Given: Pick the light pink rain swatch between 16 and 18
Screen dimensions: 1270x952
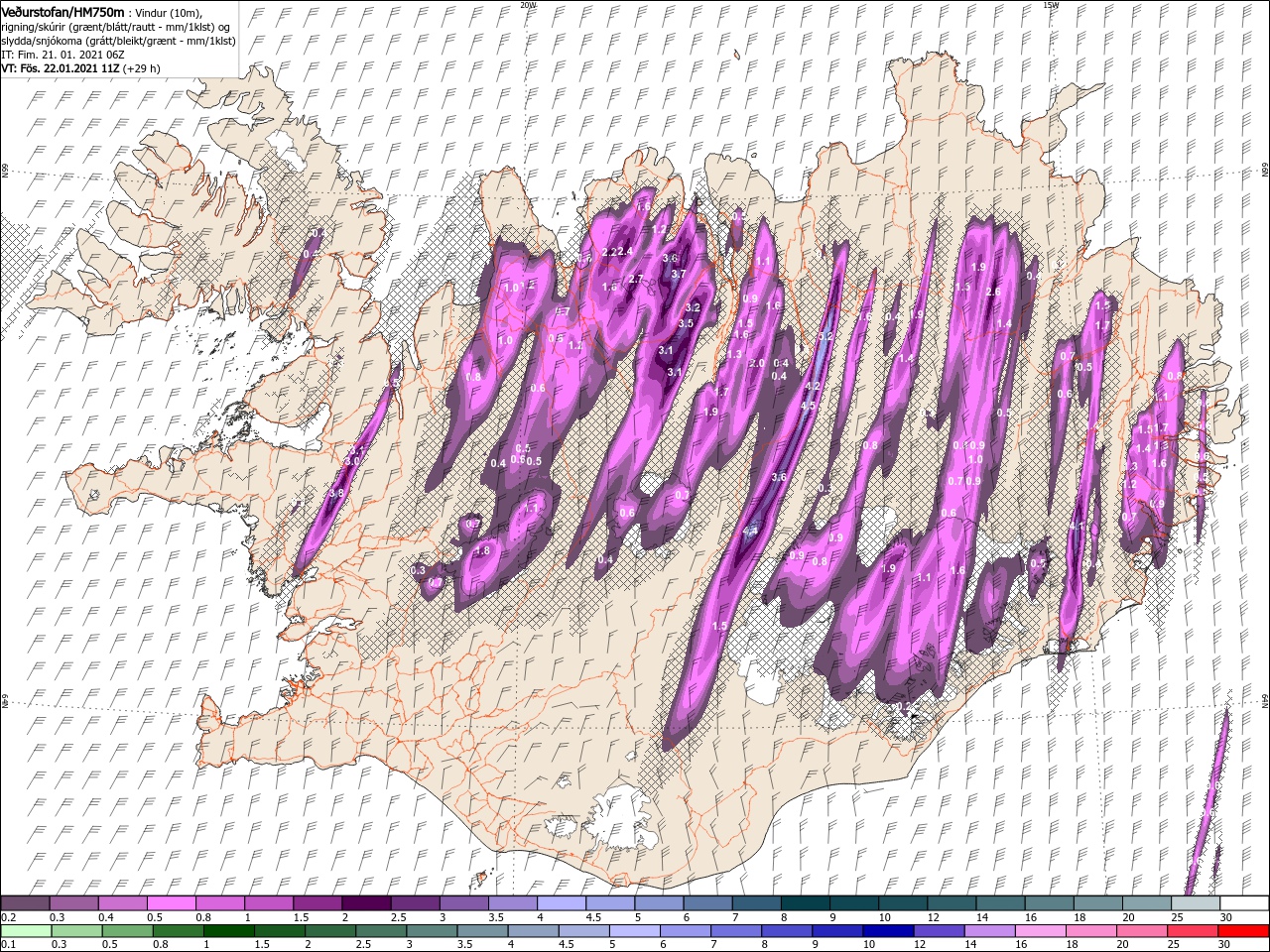Looking at the screenshot, I should point(1041,931).
